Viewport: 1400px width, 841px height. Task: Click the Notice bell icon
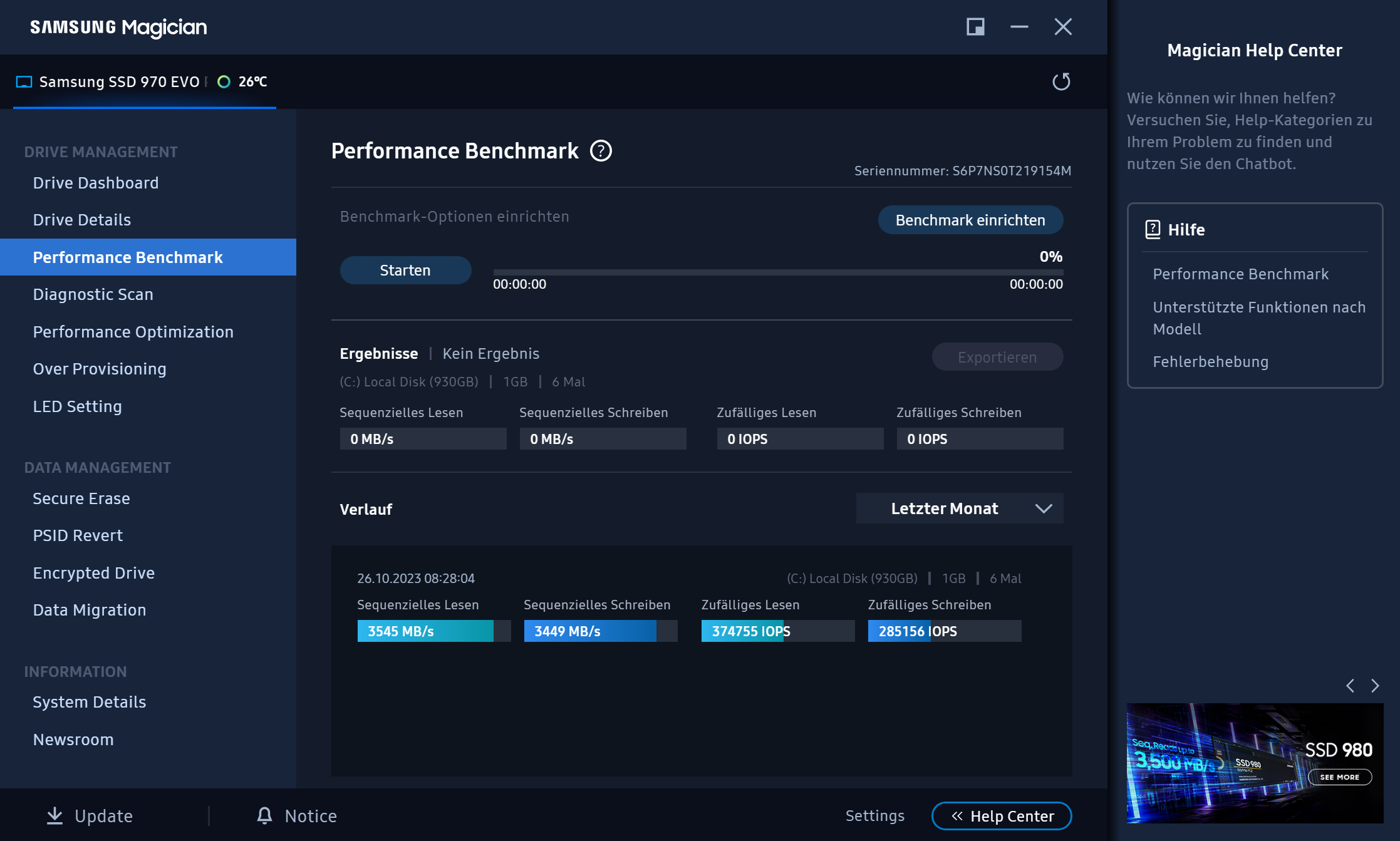[265, 815]
